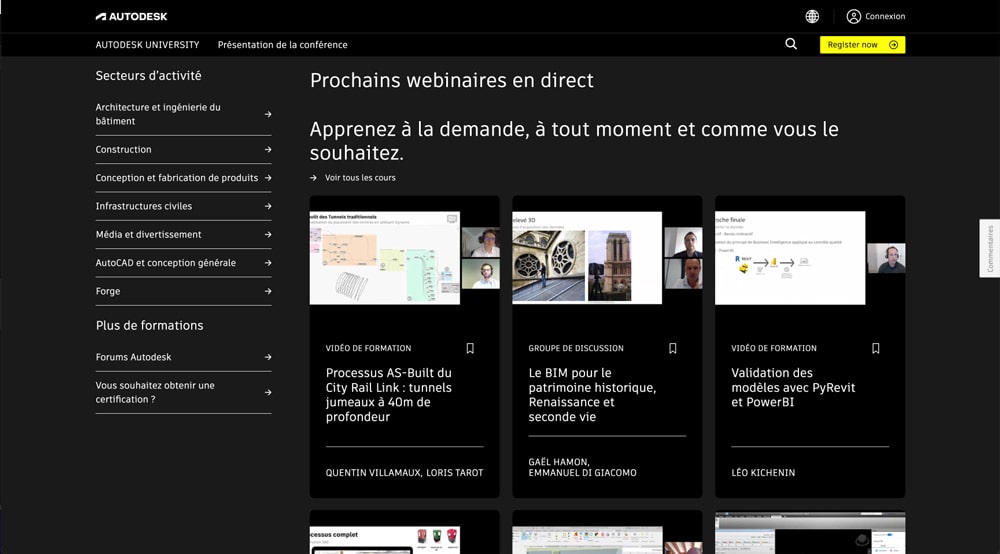The image size is (1000, 554).
Task: Click arrow beside Construction
Action: 268,149
